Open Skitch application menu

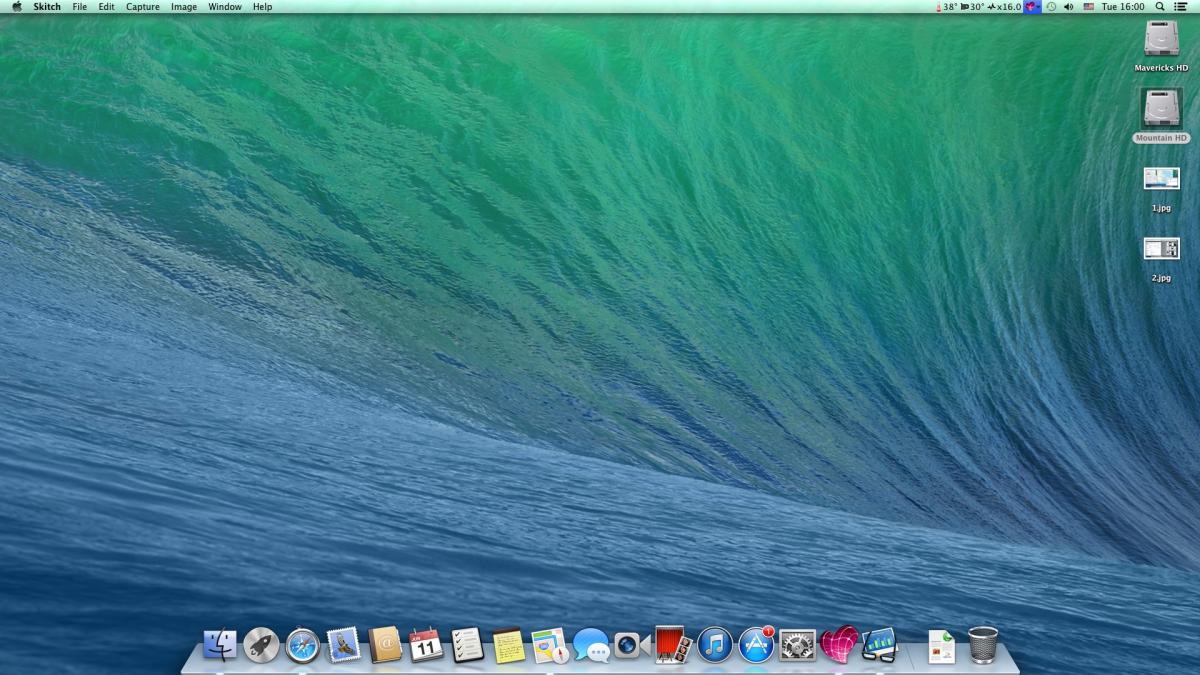47,7
